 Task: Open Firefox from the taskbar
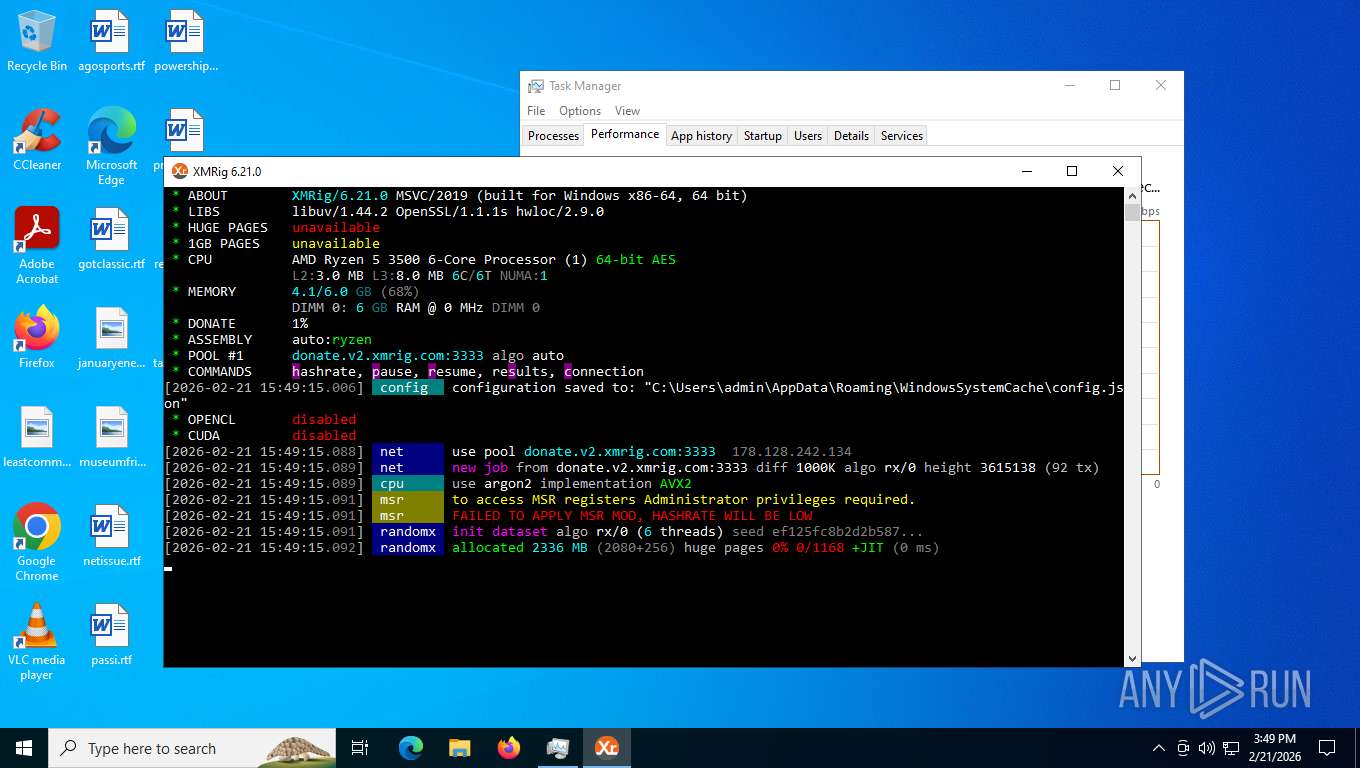click(508, 748)
